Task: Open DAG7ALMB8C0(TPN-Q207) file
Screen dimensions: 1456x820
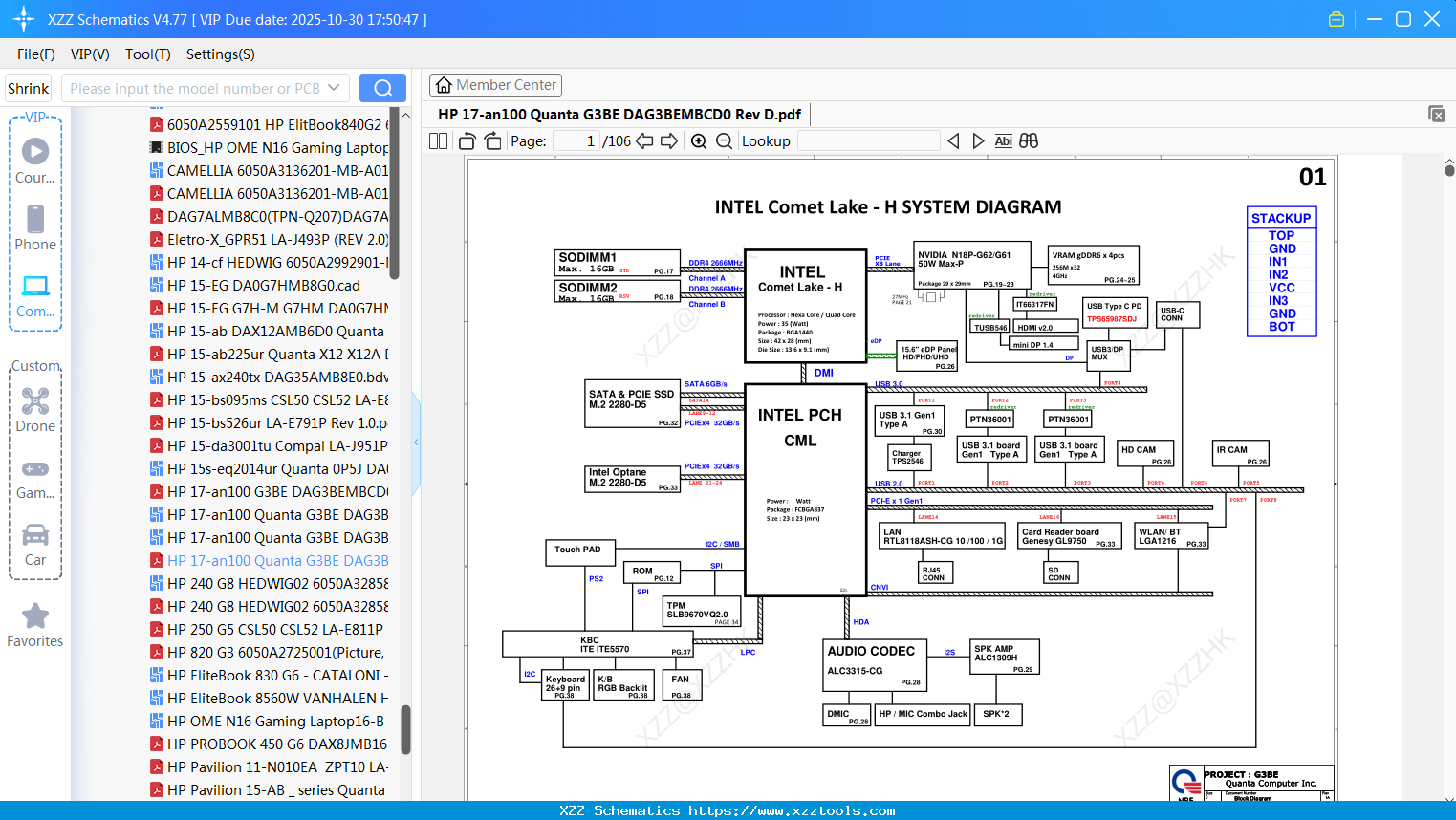Action: (x=270, y=216)
